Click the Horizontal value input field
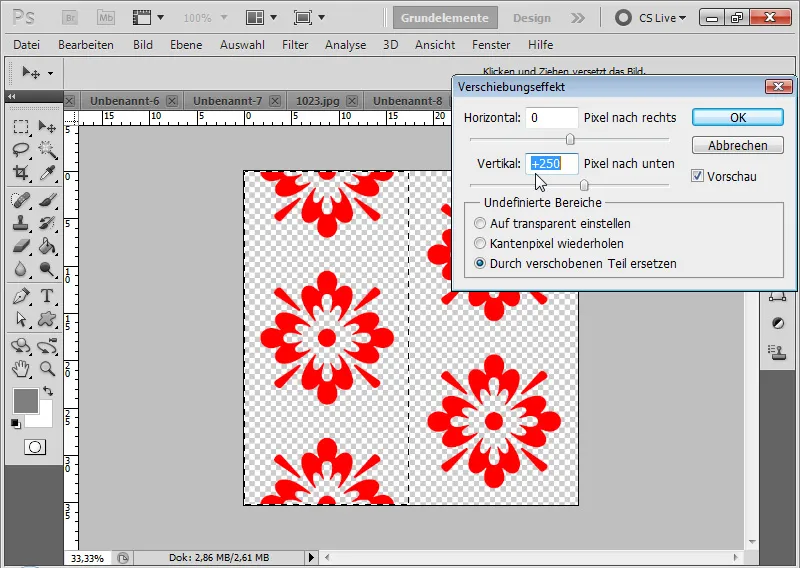Screen dimensions: 800x568 552,118
